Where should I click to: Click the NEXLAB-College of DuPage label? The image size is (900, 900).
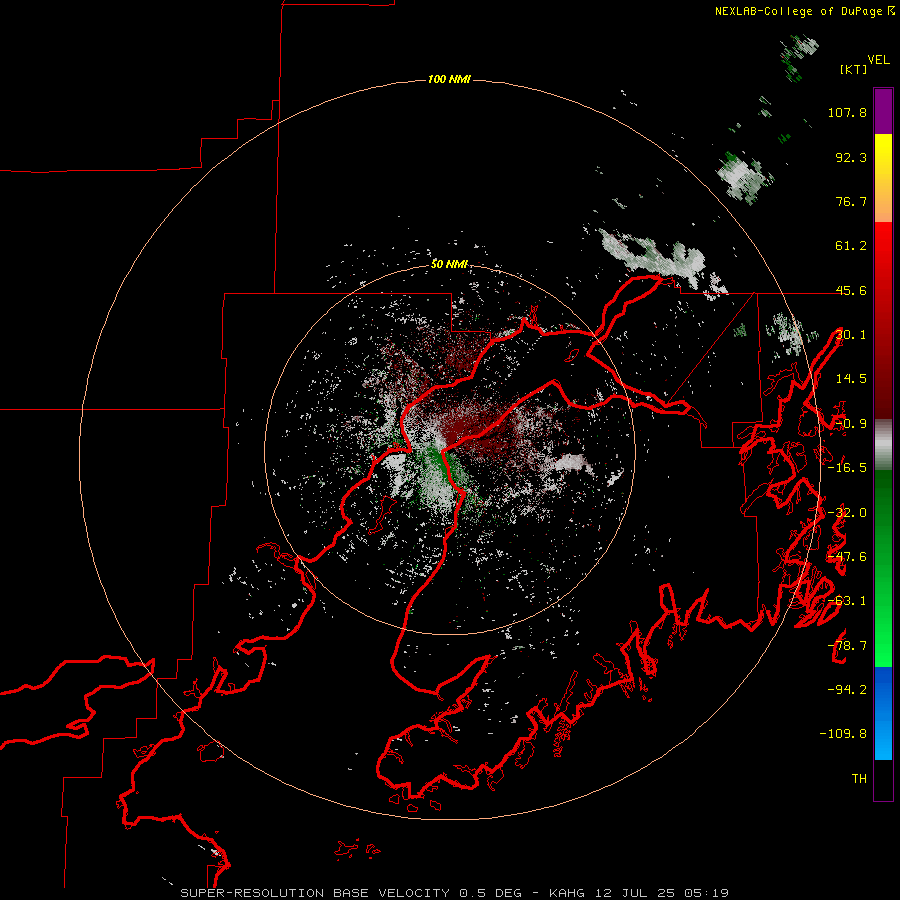pyautogui.click(x=799, y=11)
